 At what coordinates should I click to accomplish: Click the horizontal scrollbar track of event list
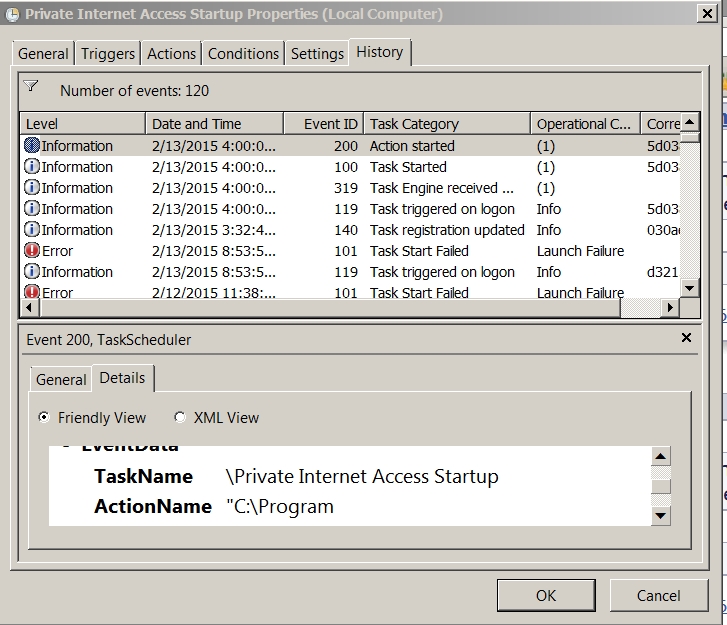(640, 307)
